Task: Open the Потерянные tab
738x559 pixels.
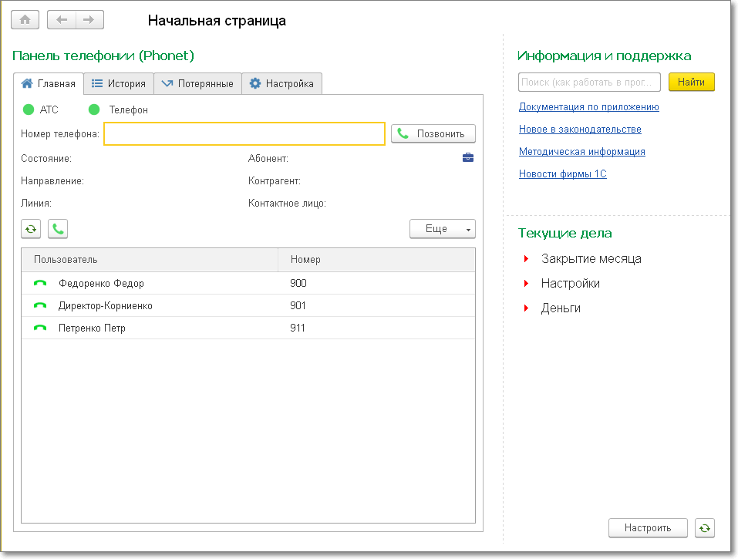Action: (198, 84)
